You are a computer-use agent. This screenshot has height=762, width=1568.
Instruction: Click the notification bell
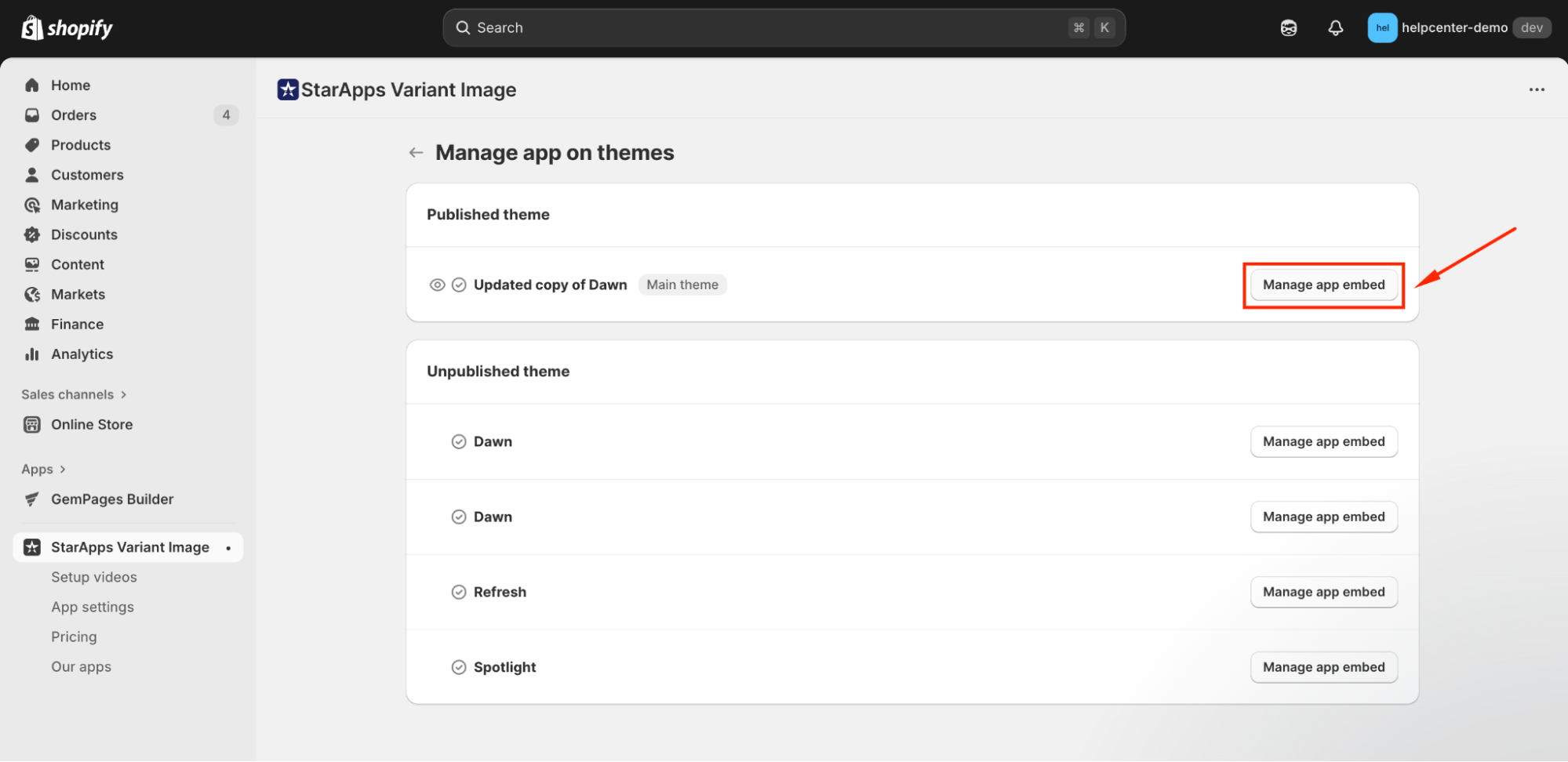click(x=1336, y=27)
